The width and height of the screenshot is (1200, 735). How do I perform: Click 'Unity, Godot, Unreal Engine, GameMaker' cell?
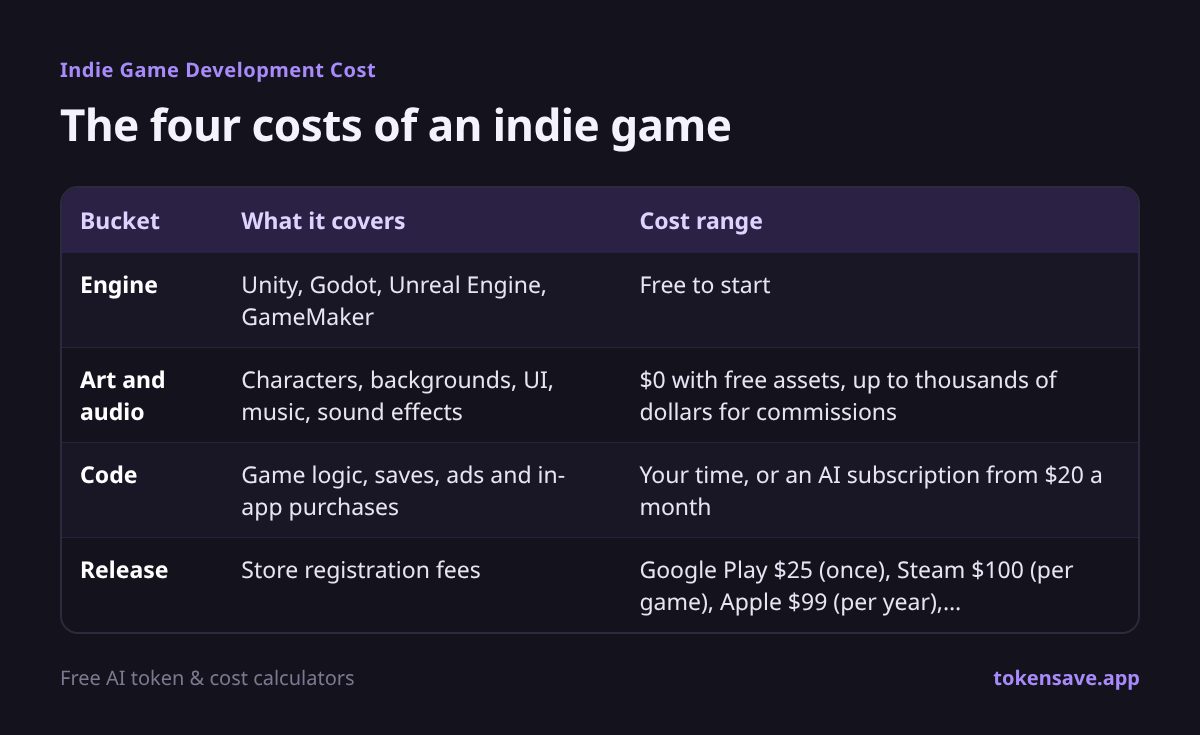coord(394,301)
